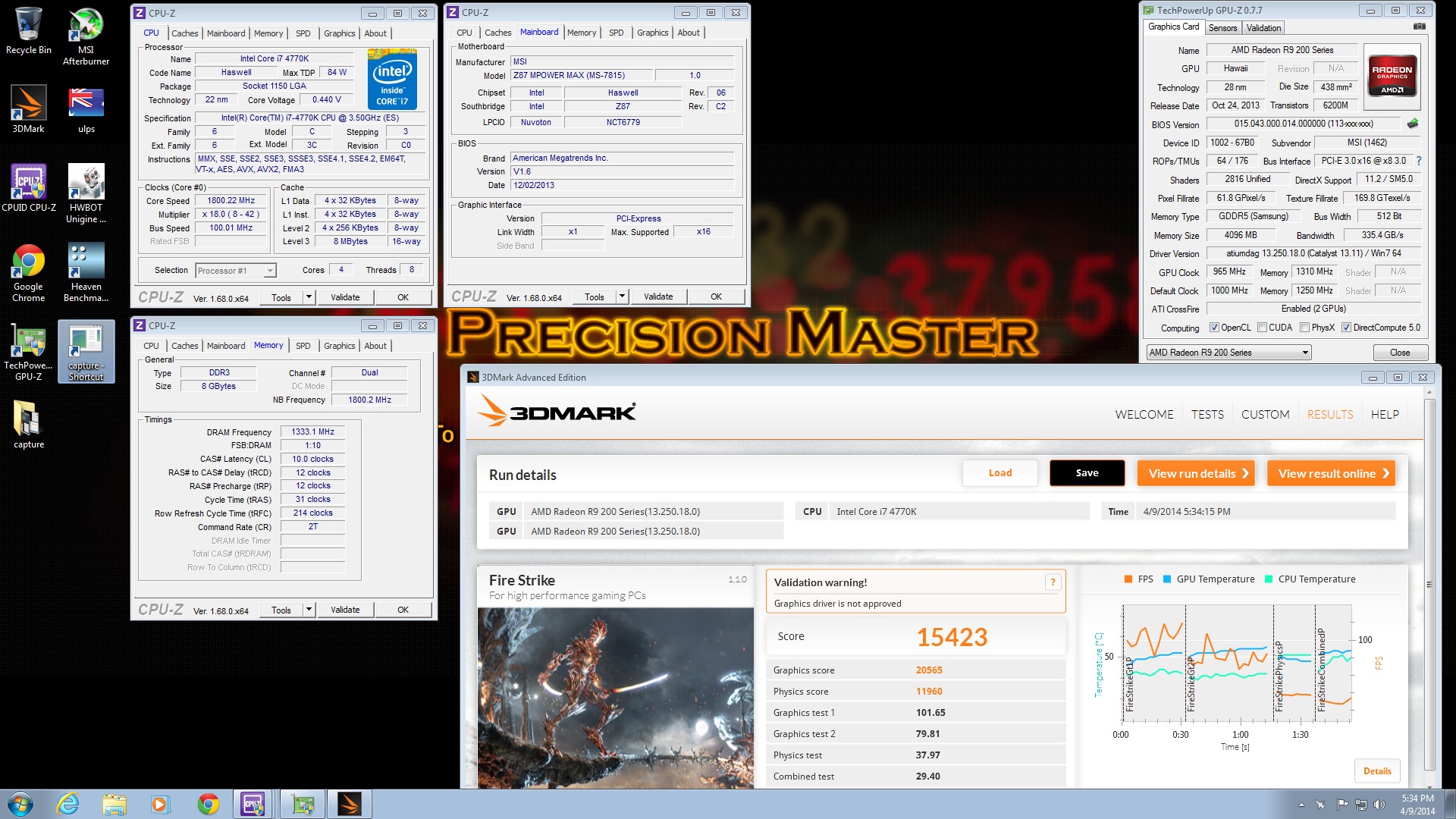The image size is (1456, 819).
Task: Click the Close button in GPU-Z
Action: 1400,353
